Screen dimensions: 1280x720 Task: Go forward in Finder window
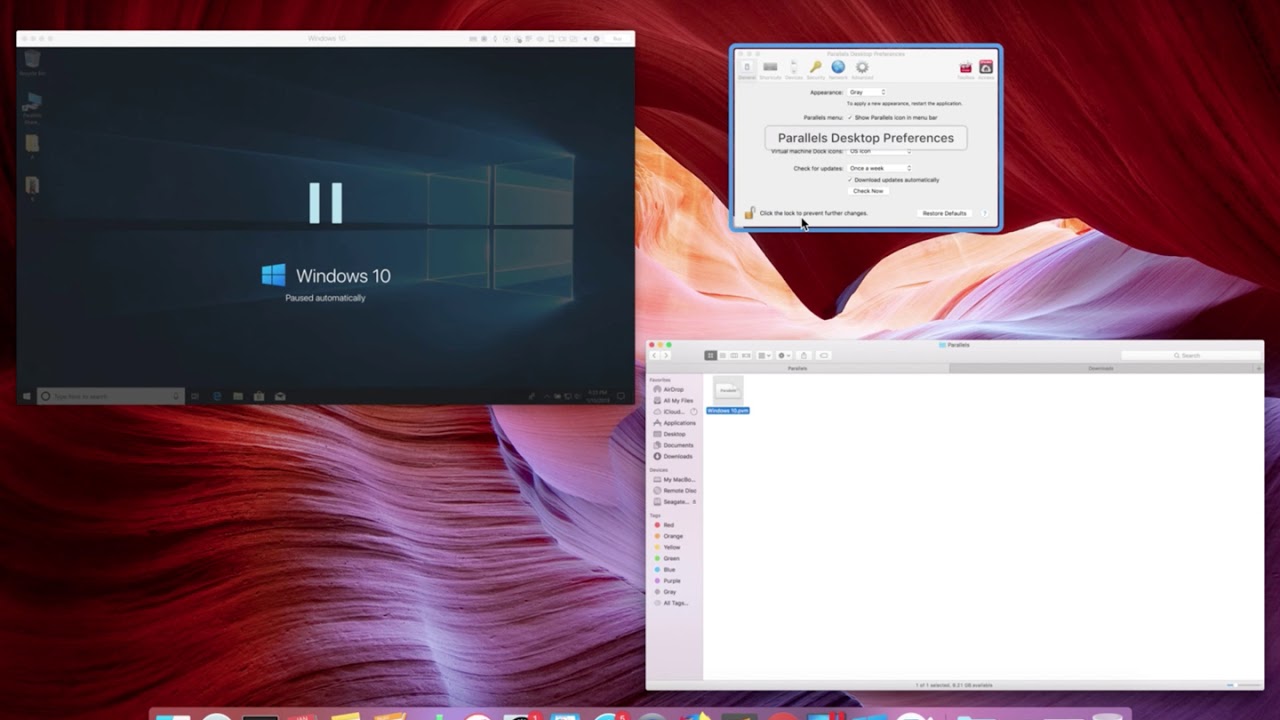[x=666, y=355]
